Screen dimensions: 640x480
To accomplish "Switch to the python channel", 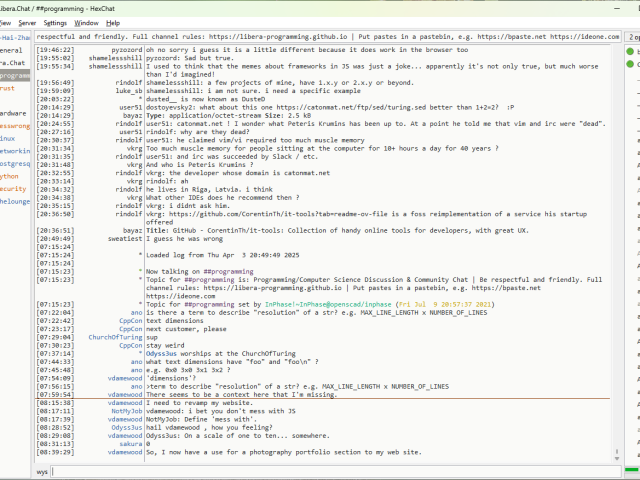I will pos(10,175).
